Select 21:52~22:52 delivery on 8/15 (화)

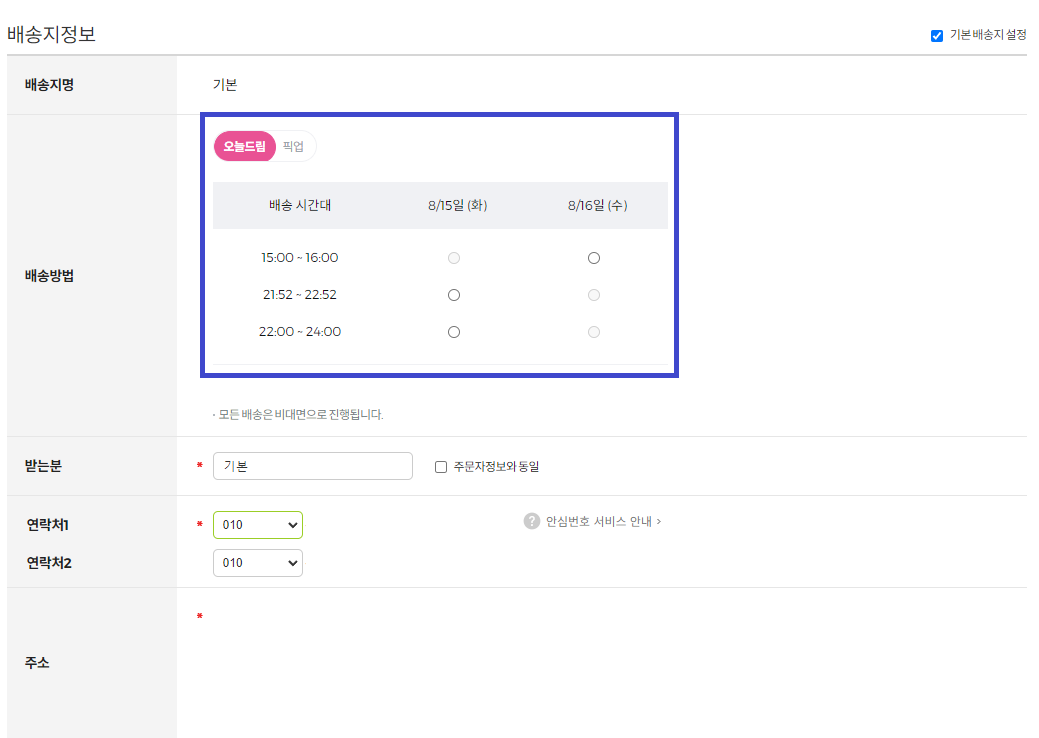tap(454, 294)
